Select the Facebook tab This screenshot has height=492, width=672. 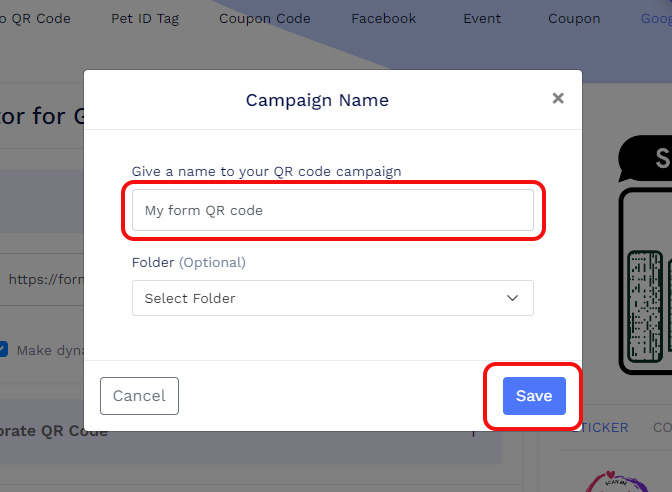coord(384,18)
